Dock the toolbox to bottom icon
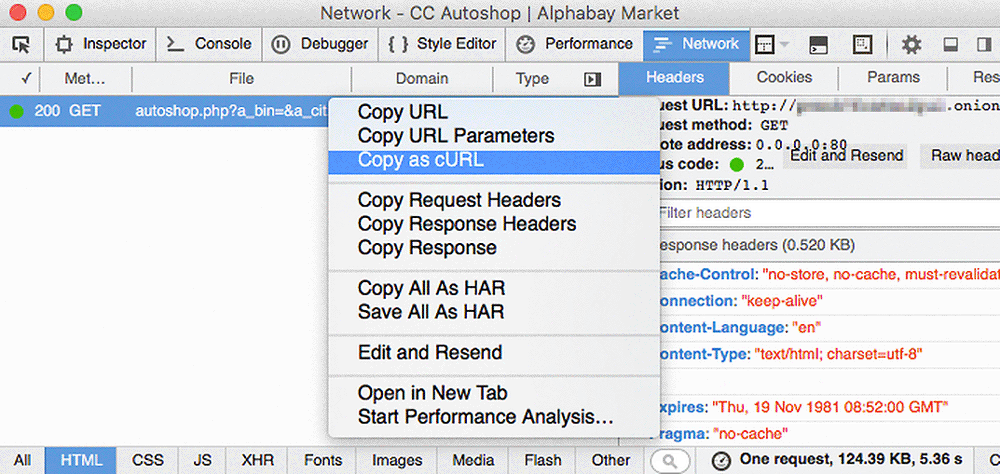 coord(951,45)
